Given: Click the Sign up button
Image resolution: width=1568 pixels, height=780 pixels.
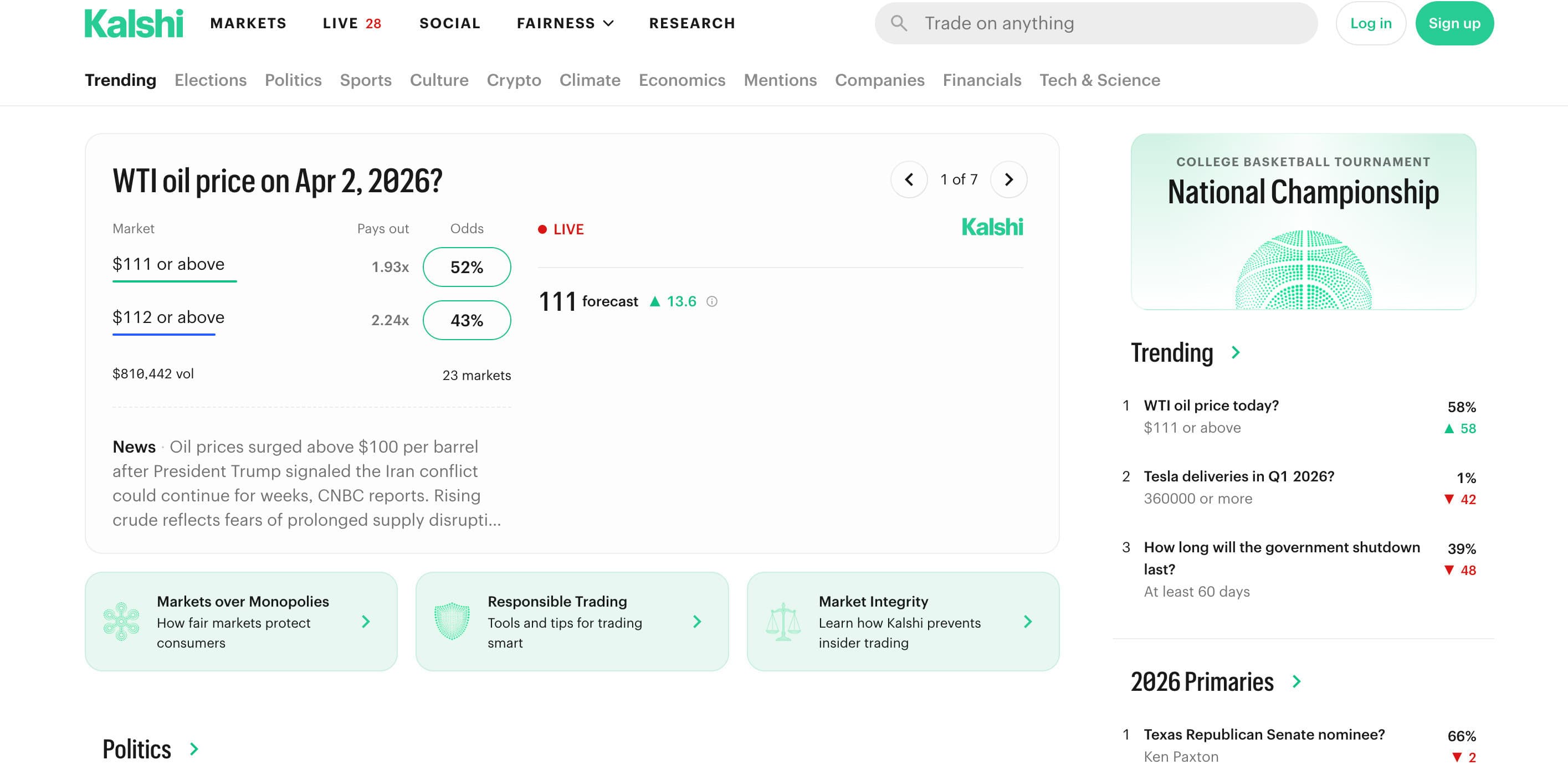Looking at the screenshot, I should (x=1453, y=23).
